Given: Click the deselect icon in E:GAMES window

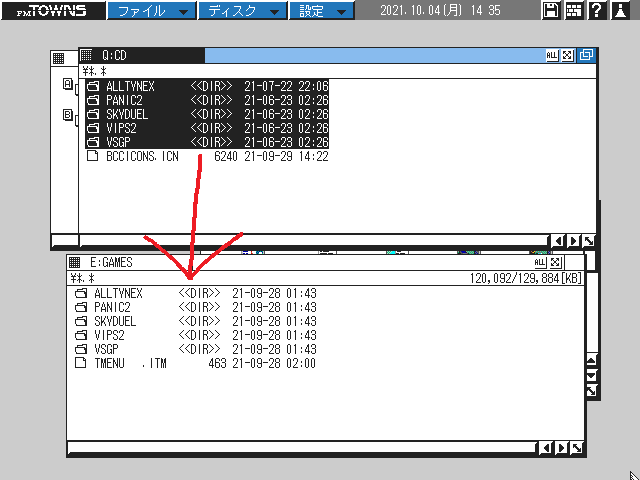Looking at the screenshot, I should 556,262.
